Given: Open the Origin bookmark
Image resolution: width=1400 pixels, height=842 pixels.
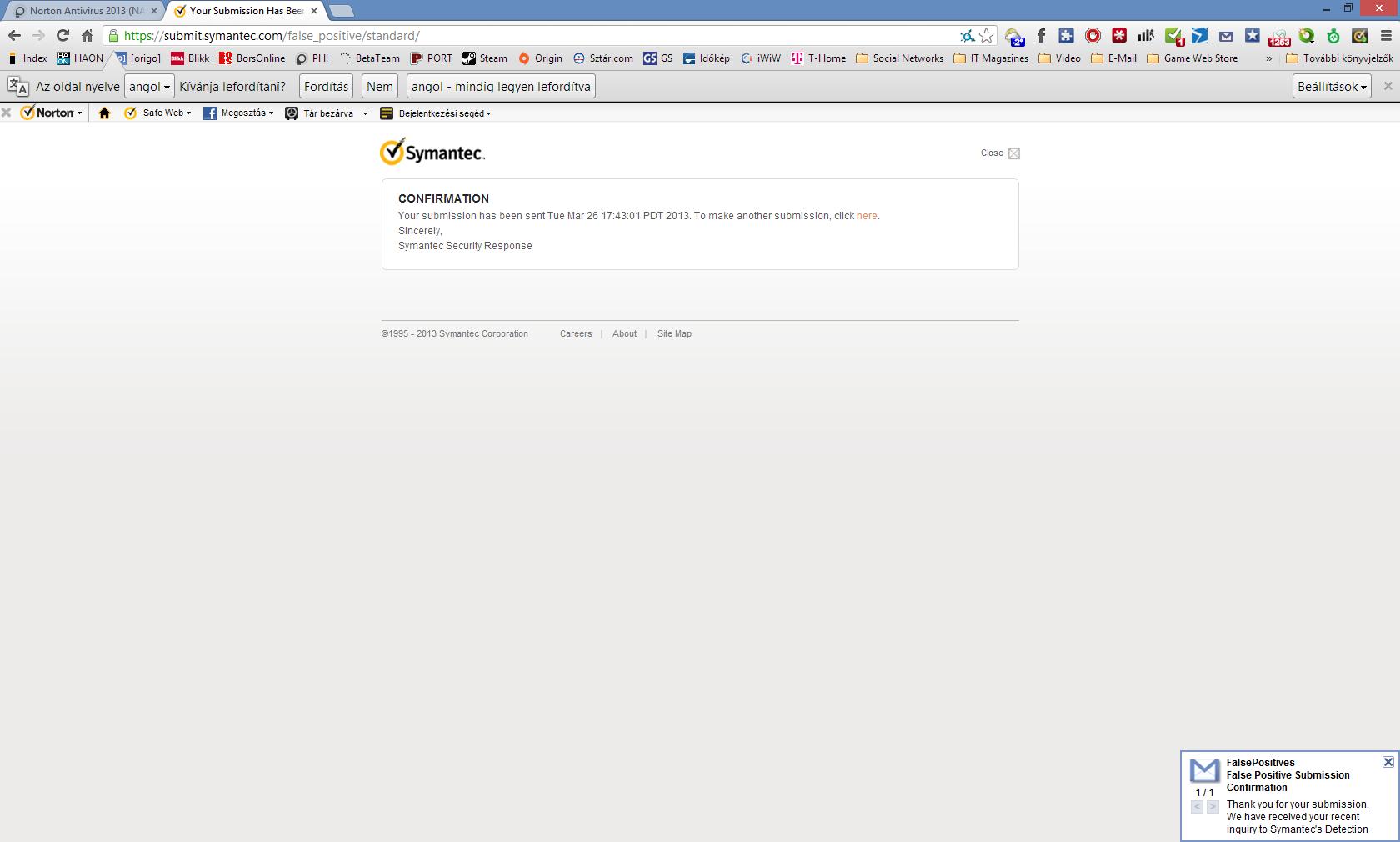Looking at the screenshot, I should (x=540, y=58).
